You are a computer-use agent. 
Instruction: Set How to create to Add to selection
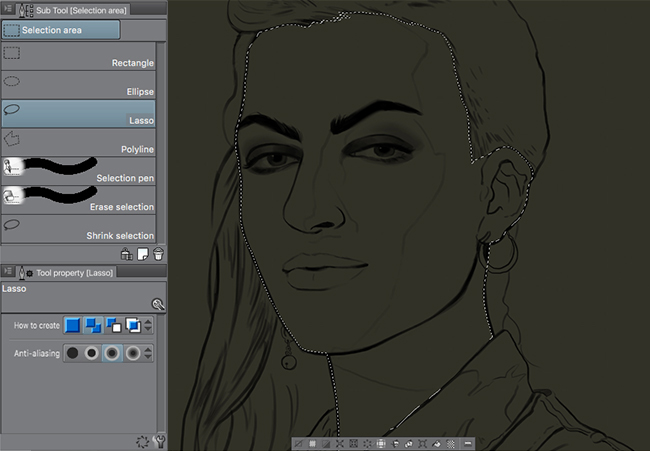tap(93, 325)
